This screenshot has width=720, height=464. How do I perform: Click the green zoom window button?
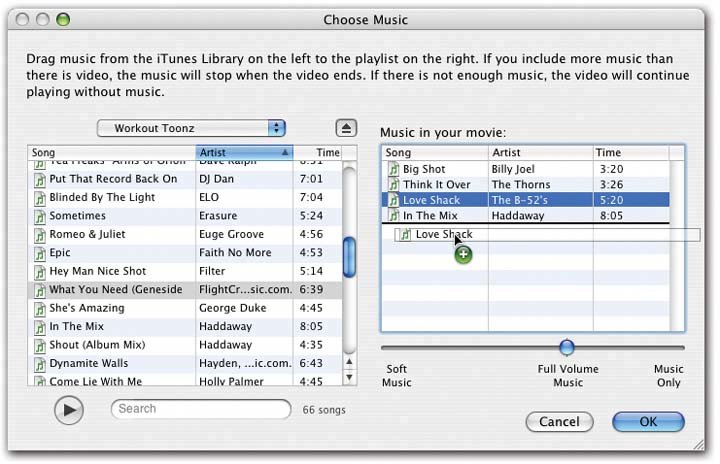[63, 19]
